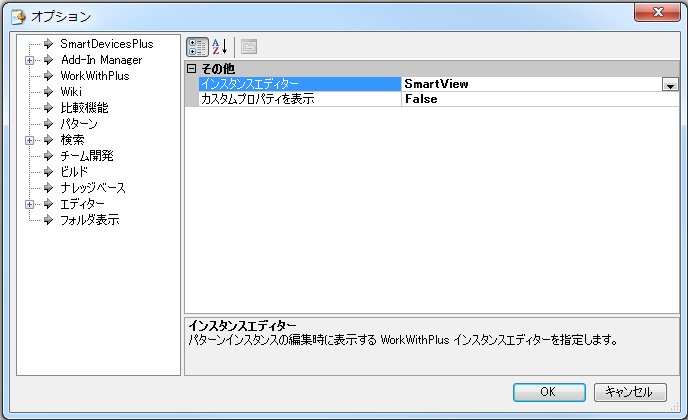Click the arrow icon beside SmartDevicesPlus
Viewport: 688px width, 420px height.
[x=47, y=44]
